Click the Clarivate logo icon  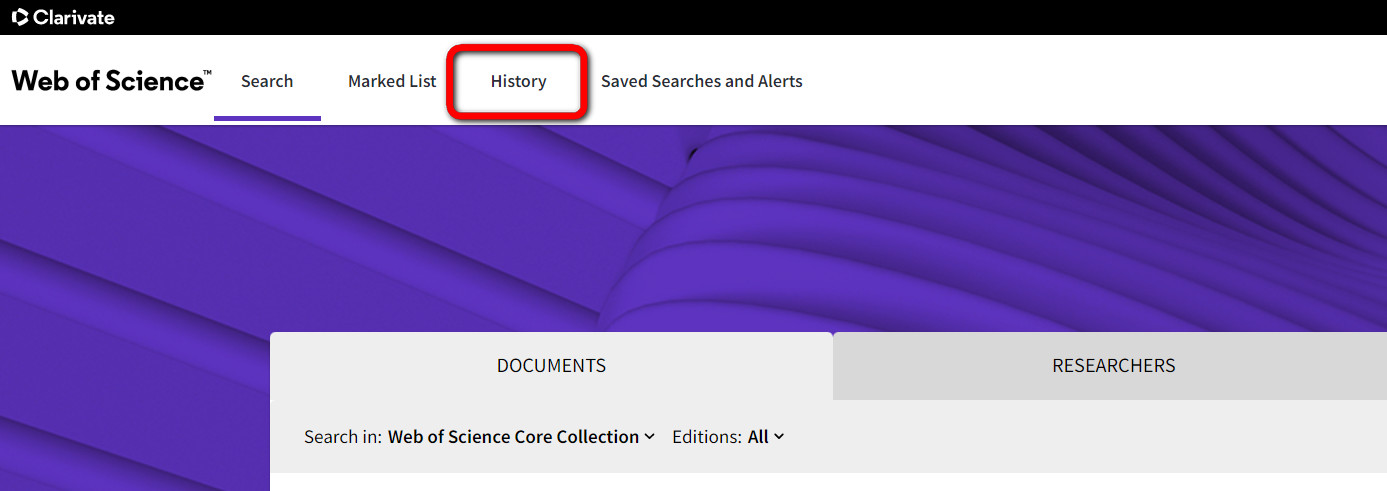(20, 17)
